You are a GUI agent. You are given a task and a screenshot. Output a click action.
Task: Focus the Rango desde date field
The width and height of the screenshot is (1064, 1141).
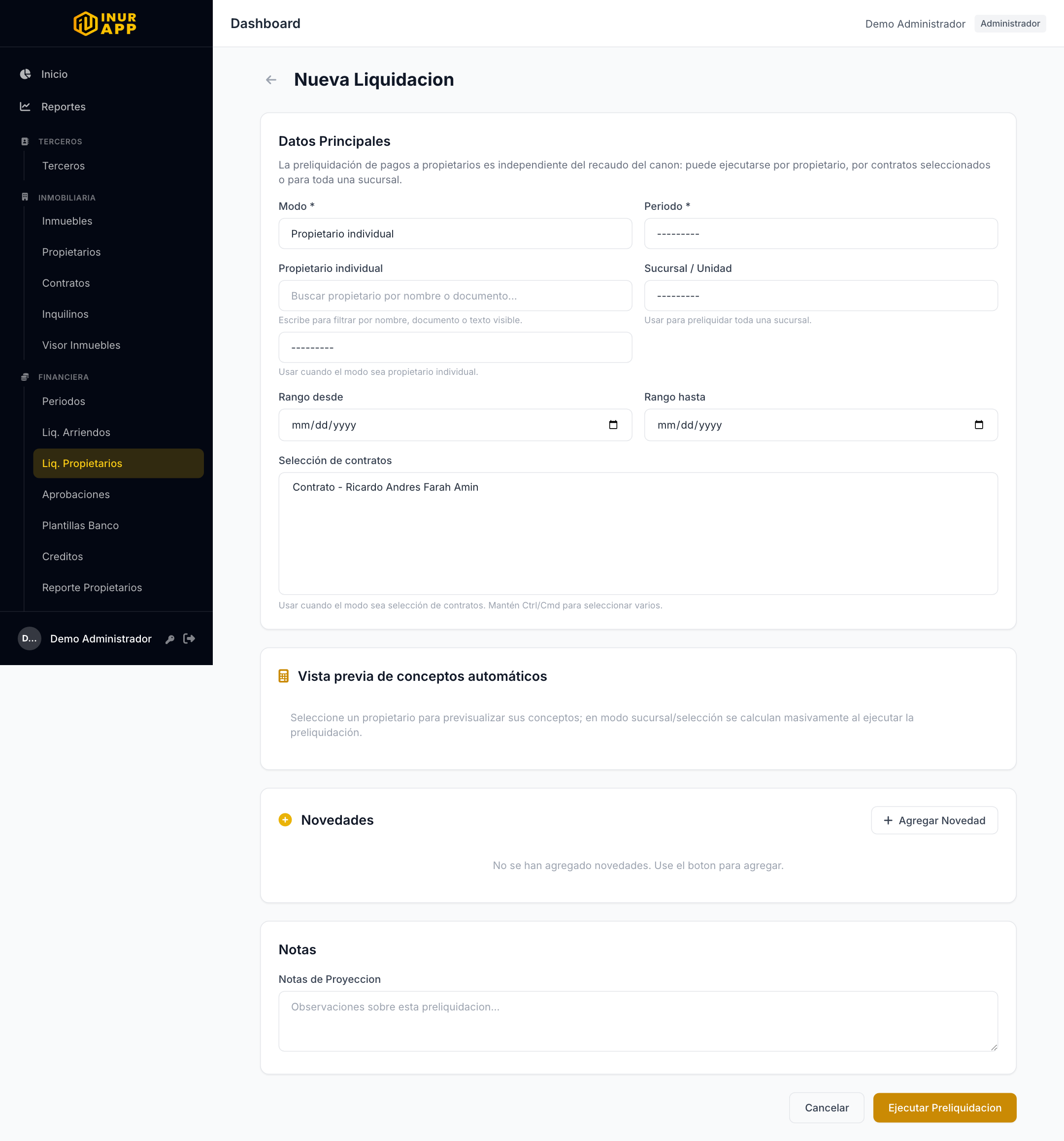[x=455, y=425]
